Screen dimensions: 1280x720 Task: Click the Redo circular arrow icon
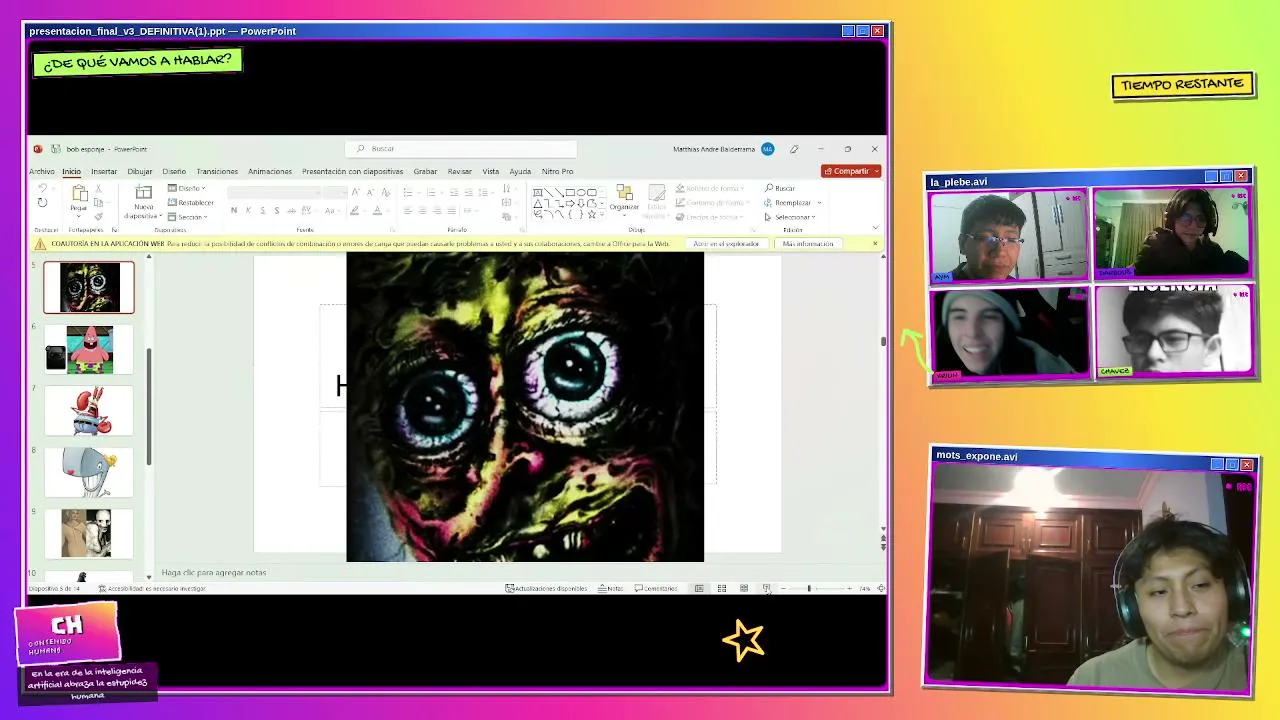42,202
